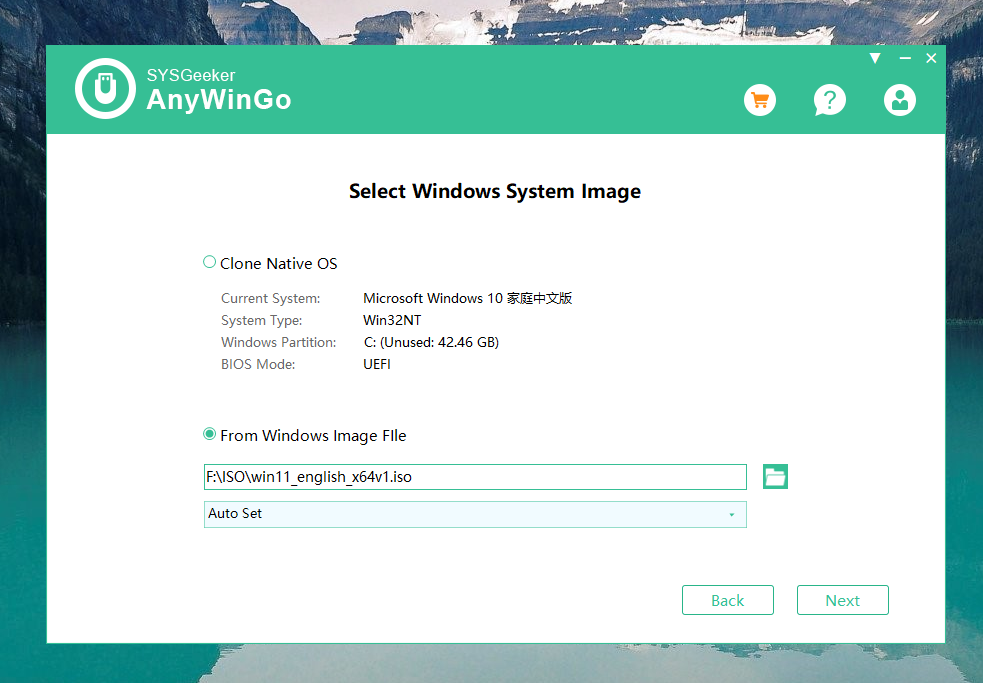This screenshot has height=683, width=983.
Task: Open the shopping cart purchase icon
Action: click(760, 100)
